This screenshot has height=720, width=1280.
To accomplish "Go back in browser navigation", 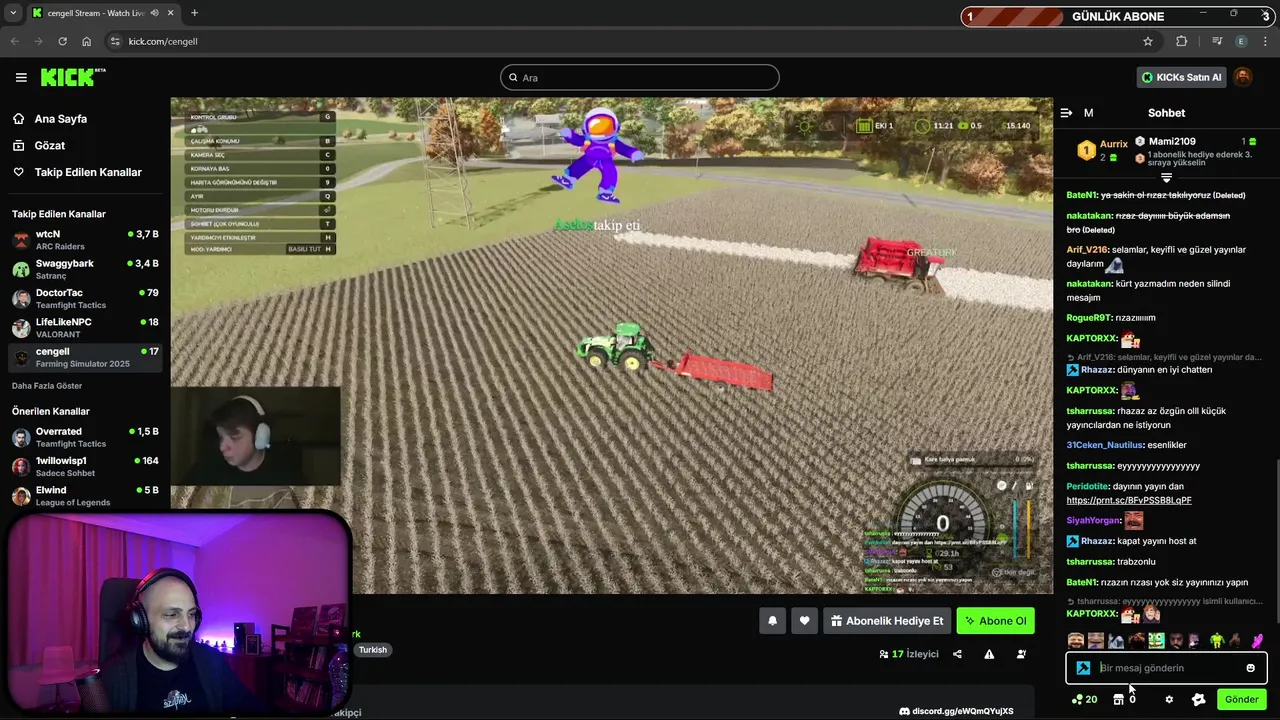I will pyautogui.click(x=14, y=41).
